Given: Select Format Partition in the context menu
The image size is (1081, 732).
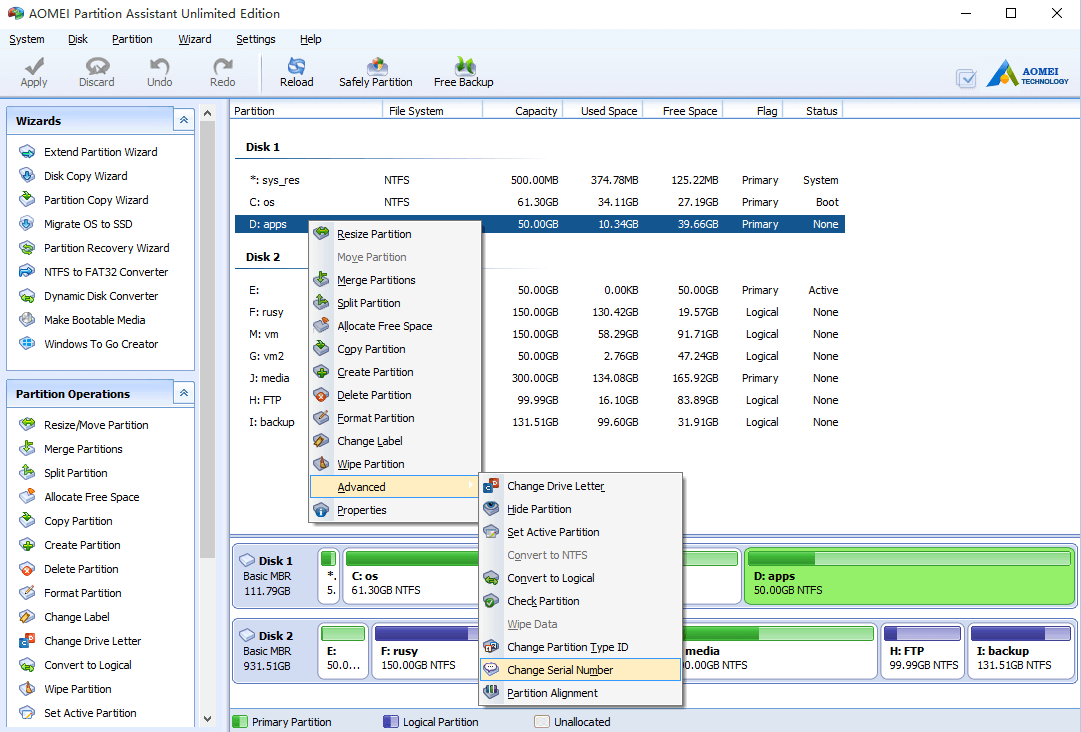Looking at the screenshot, I should [x=394, y=418].
